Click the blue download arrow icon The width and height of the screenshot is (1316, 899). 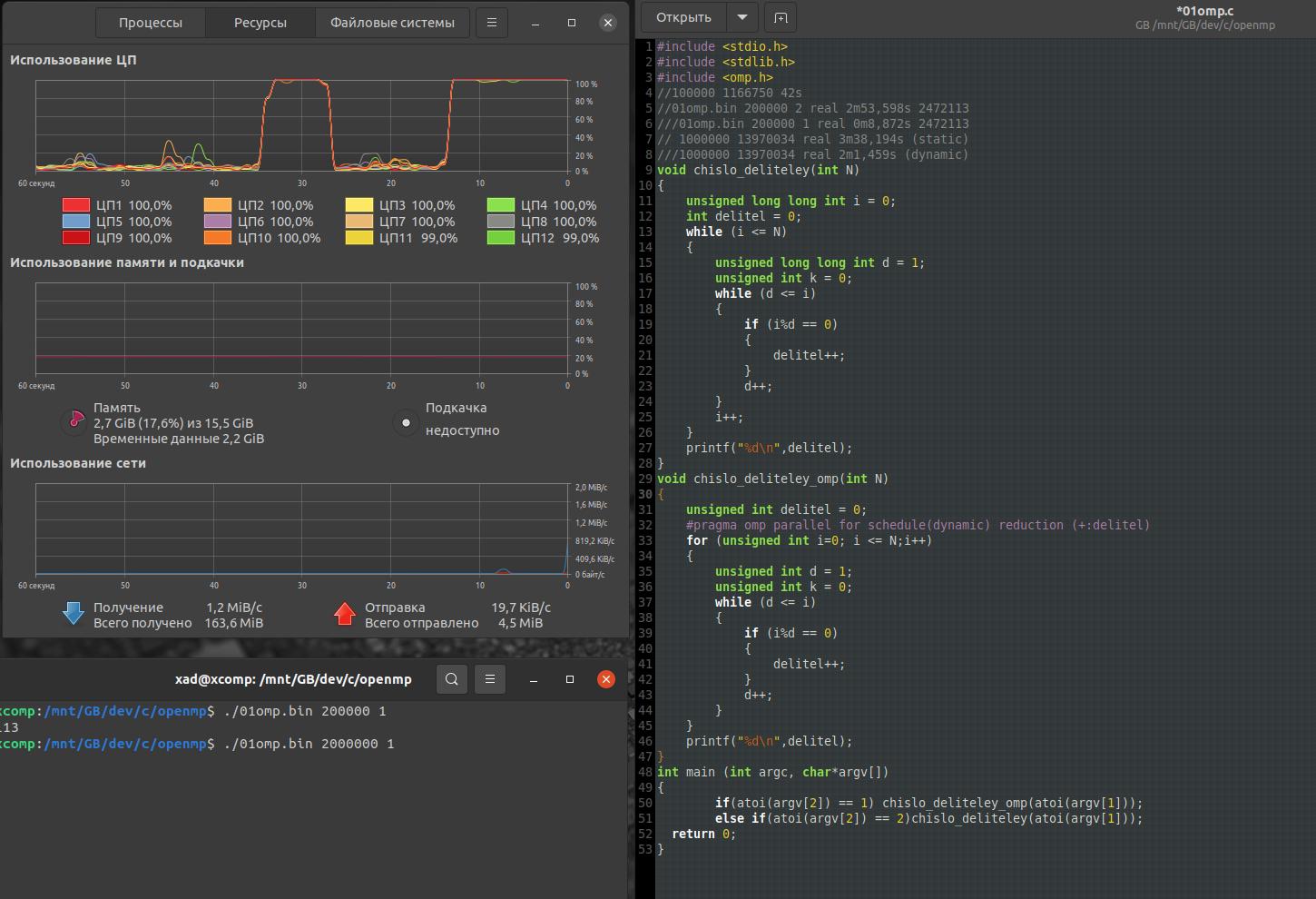pyautogui.click(x=74, y=615)
